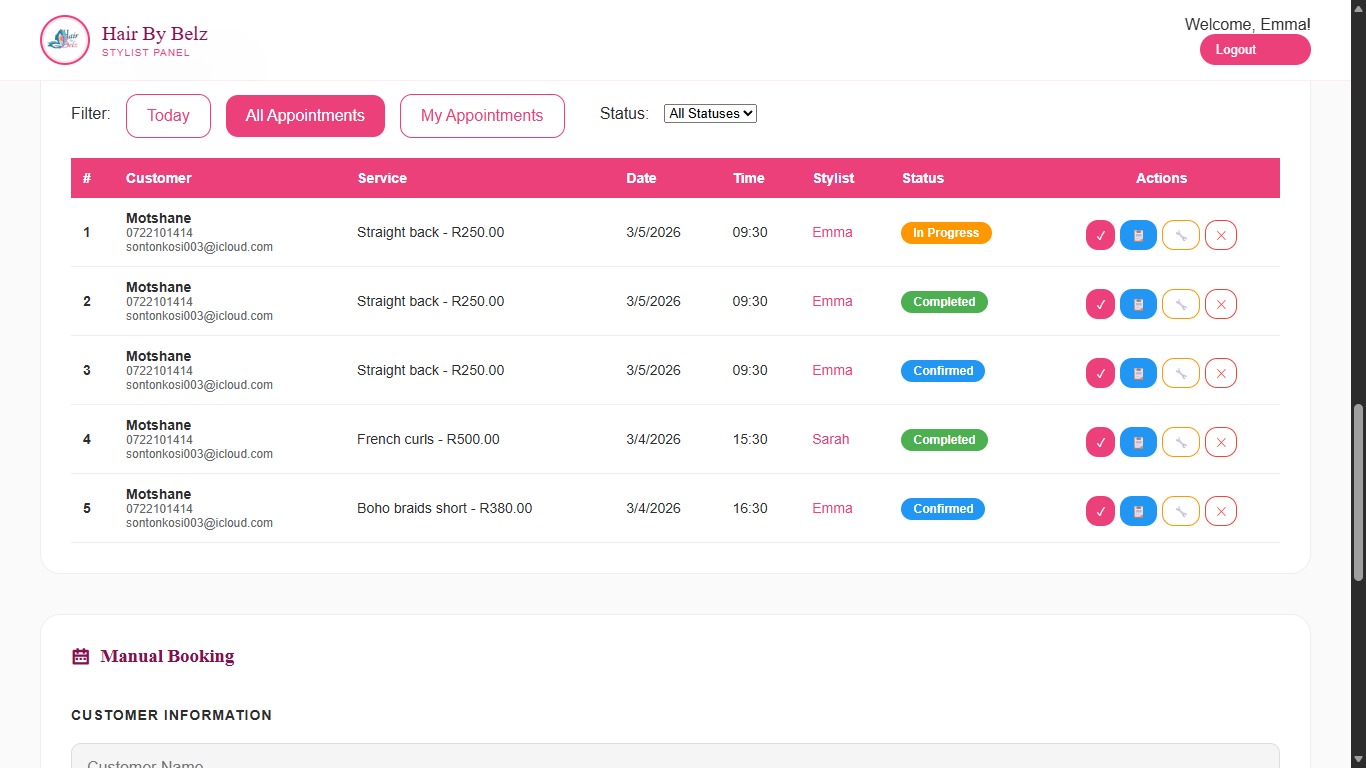Click the X cancel icon on the In Progress appointment
1366x768 pixels.
1220,234
